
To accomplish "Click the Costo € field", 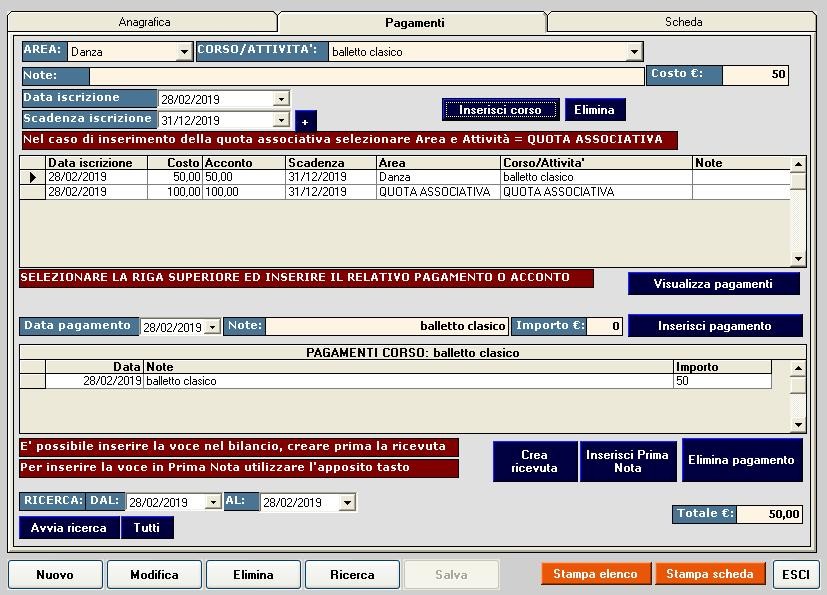I will coord(755,75).
